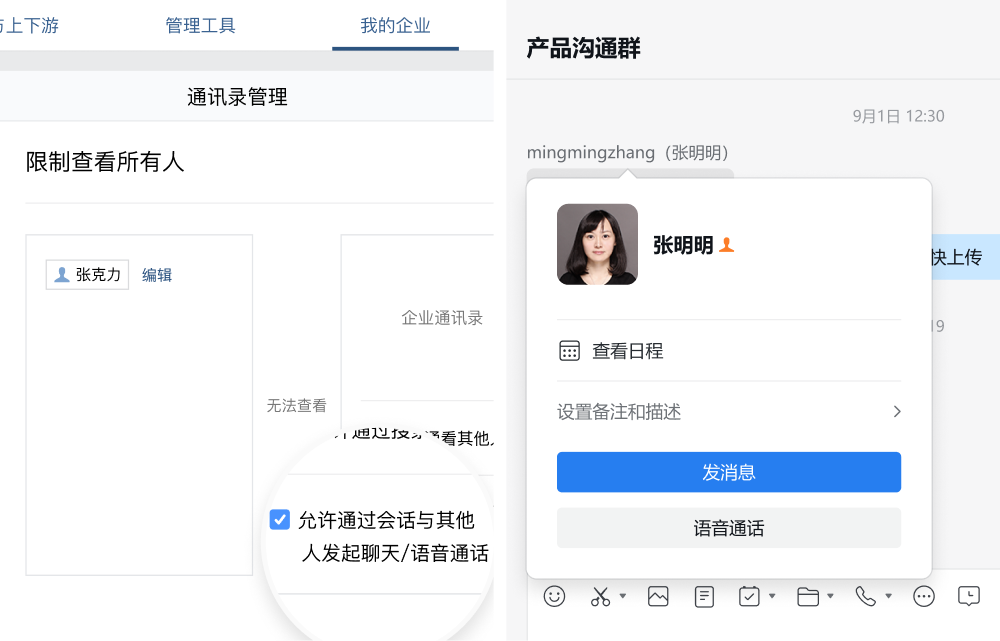The height and width of the screenshot is (641, 1000).
Task: Click the name 张明明 in profile card
Action: click(683, 245)
